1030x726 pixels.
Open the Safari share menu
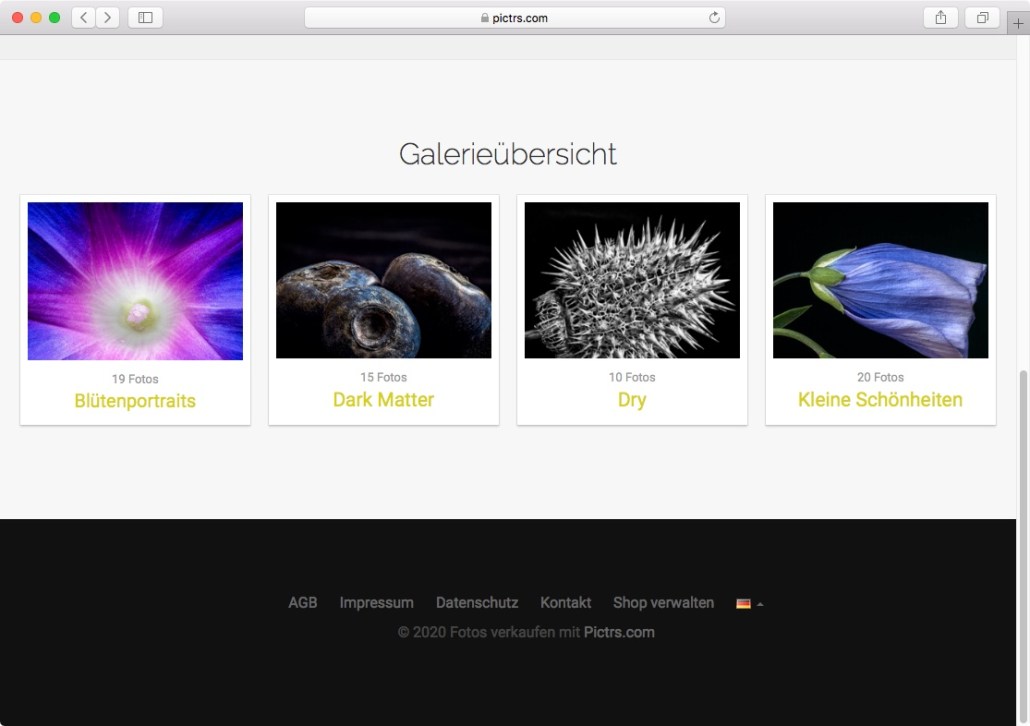(x=941, y=18)
